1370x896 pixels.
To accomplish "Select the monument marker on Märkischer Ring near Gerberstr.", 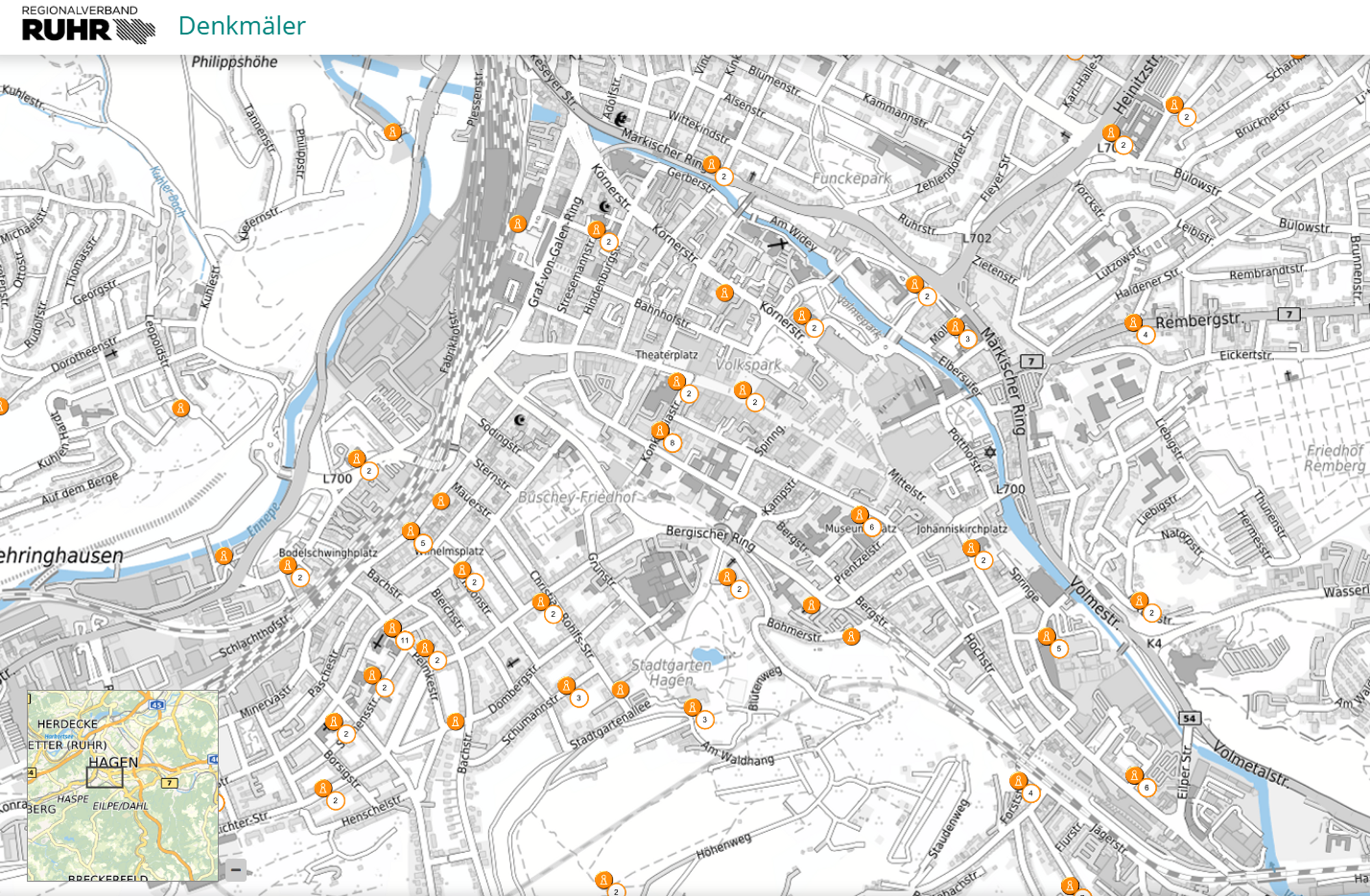I will pyautogui.click(x=712, y=164).
